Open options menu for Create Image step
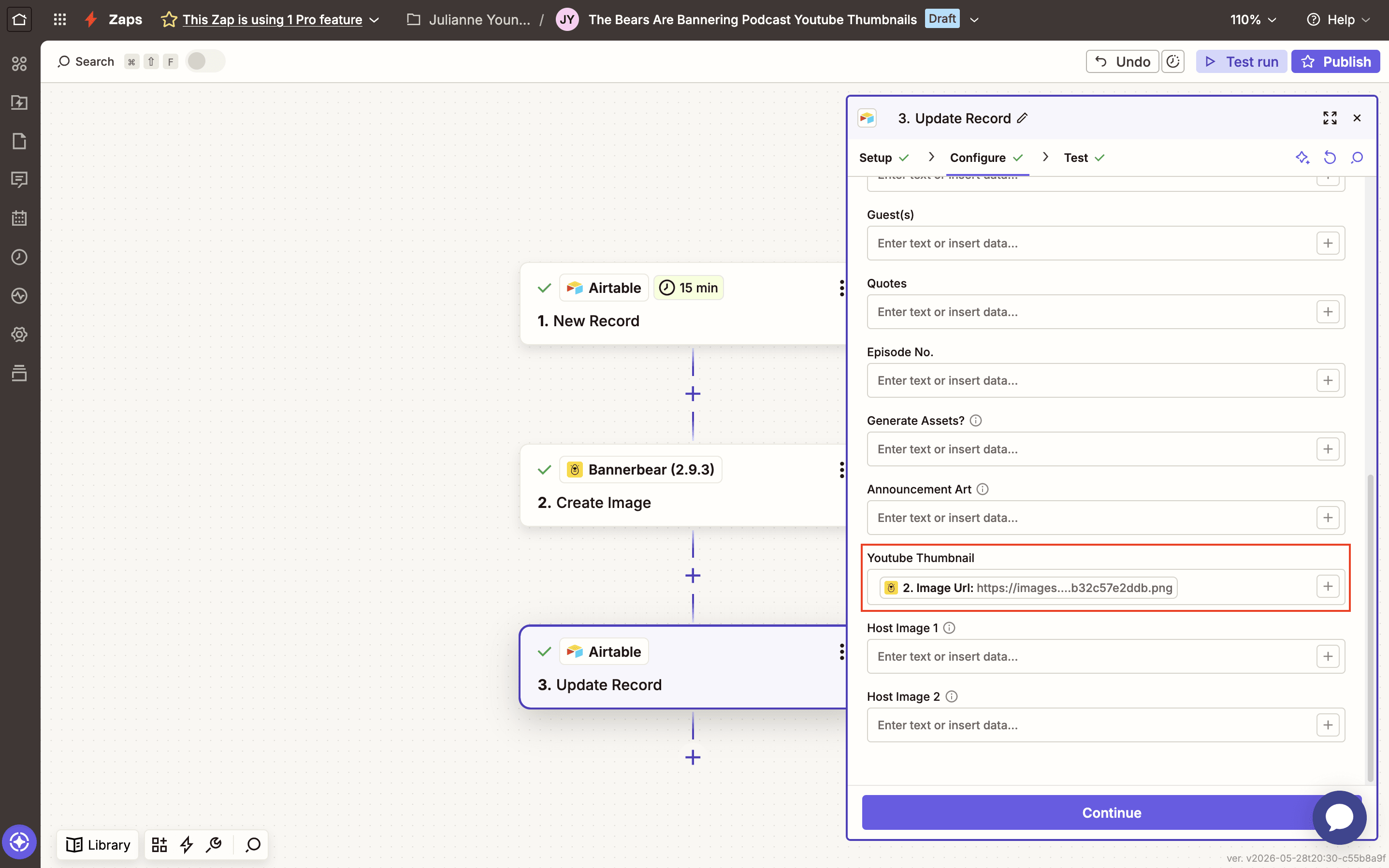 coord(841,470)
